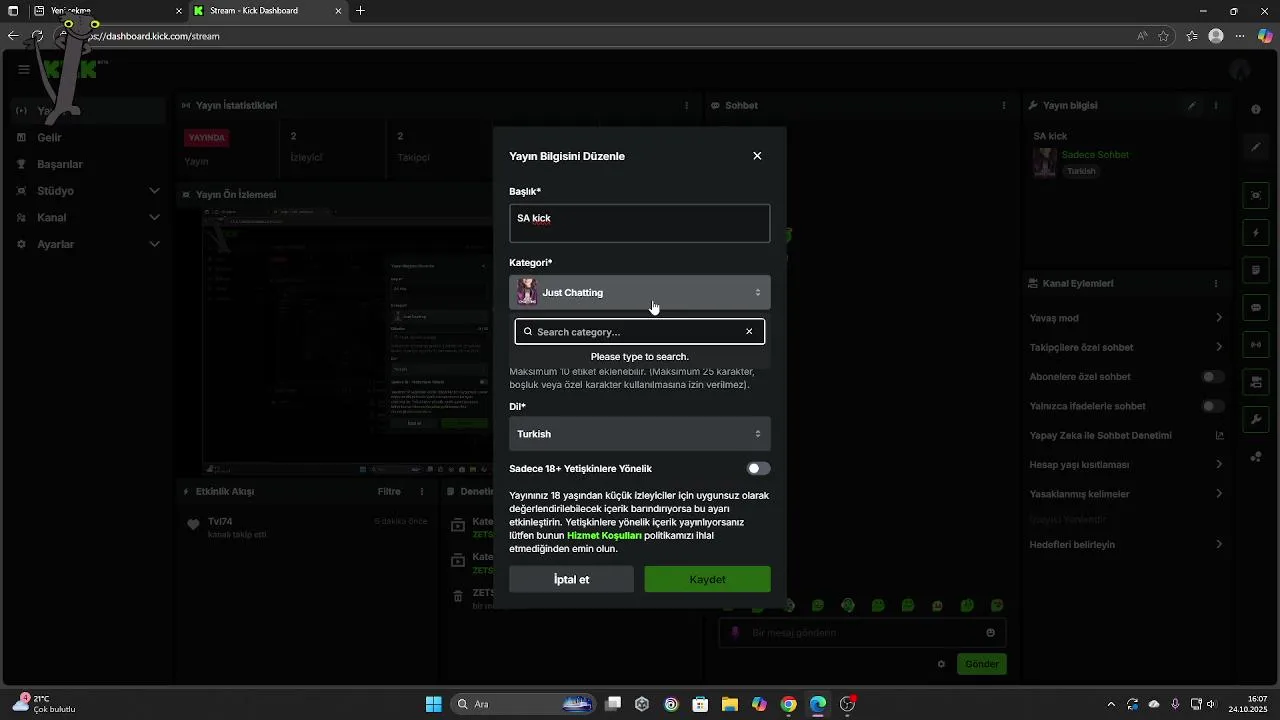The width and height of the screenshot is (1280, 720).
Task: Open the Turkish language dropdown
Action: 640,434
